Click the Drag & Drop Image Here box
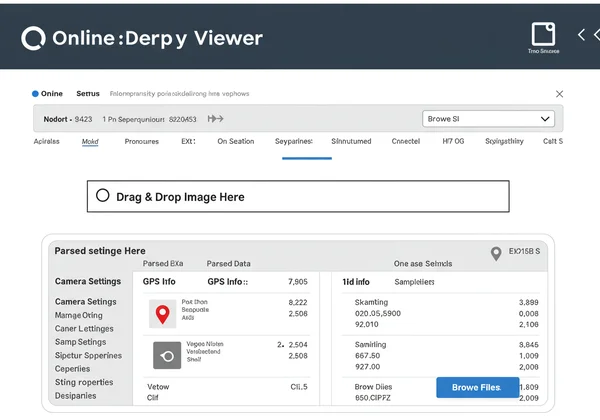This screenshot has height=420, width=600. [298, 196]
